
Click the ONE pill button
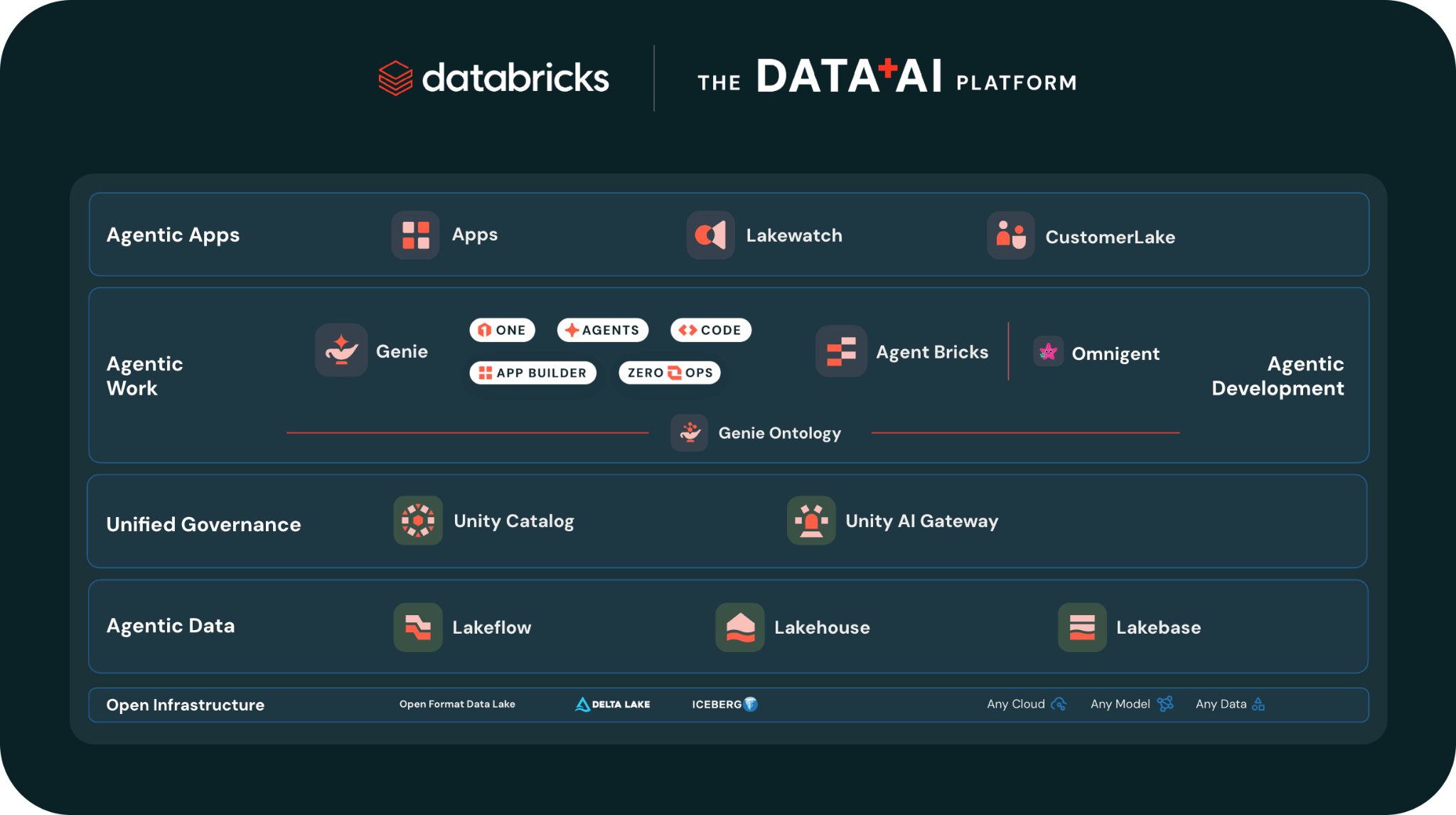[502, 330]
